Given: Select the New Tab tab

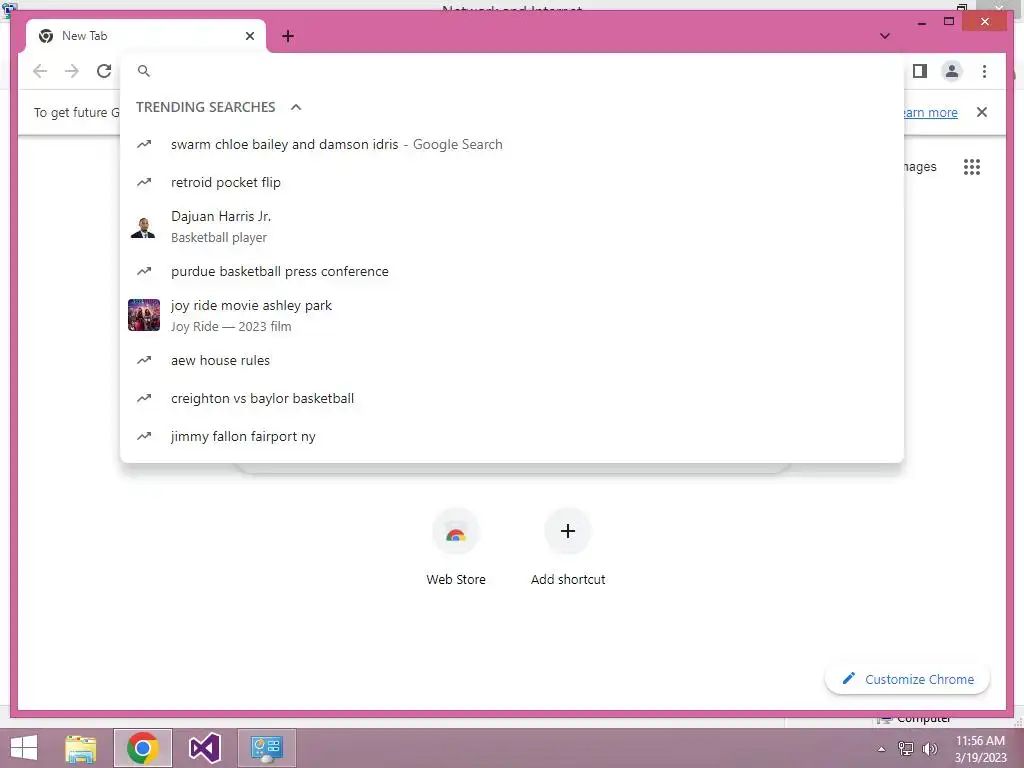Looking at the screenshot, I should pyautogui.click(x=146, y=36).
